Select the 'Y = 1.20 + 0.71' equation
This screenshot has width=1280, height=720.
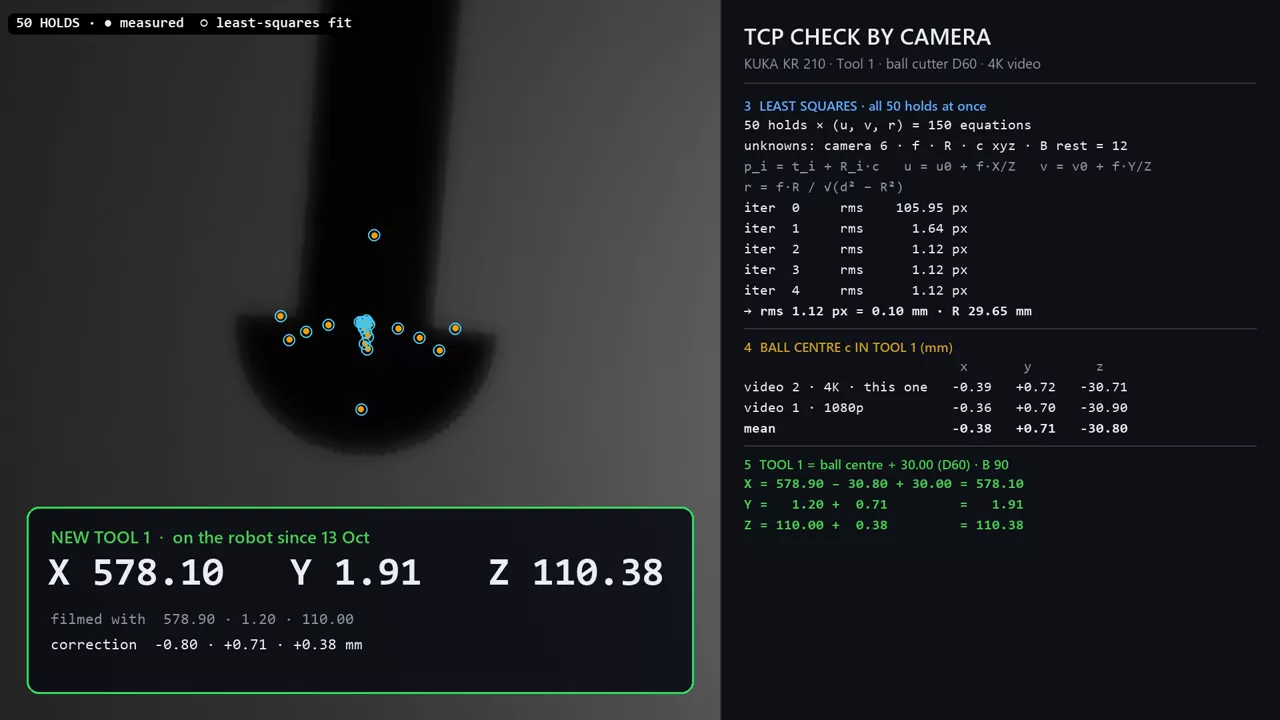[x=884, y=505]
